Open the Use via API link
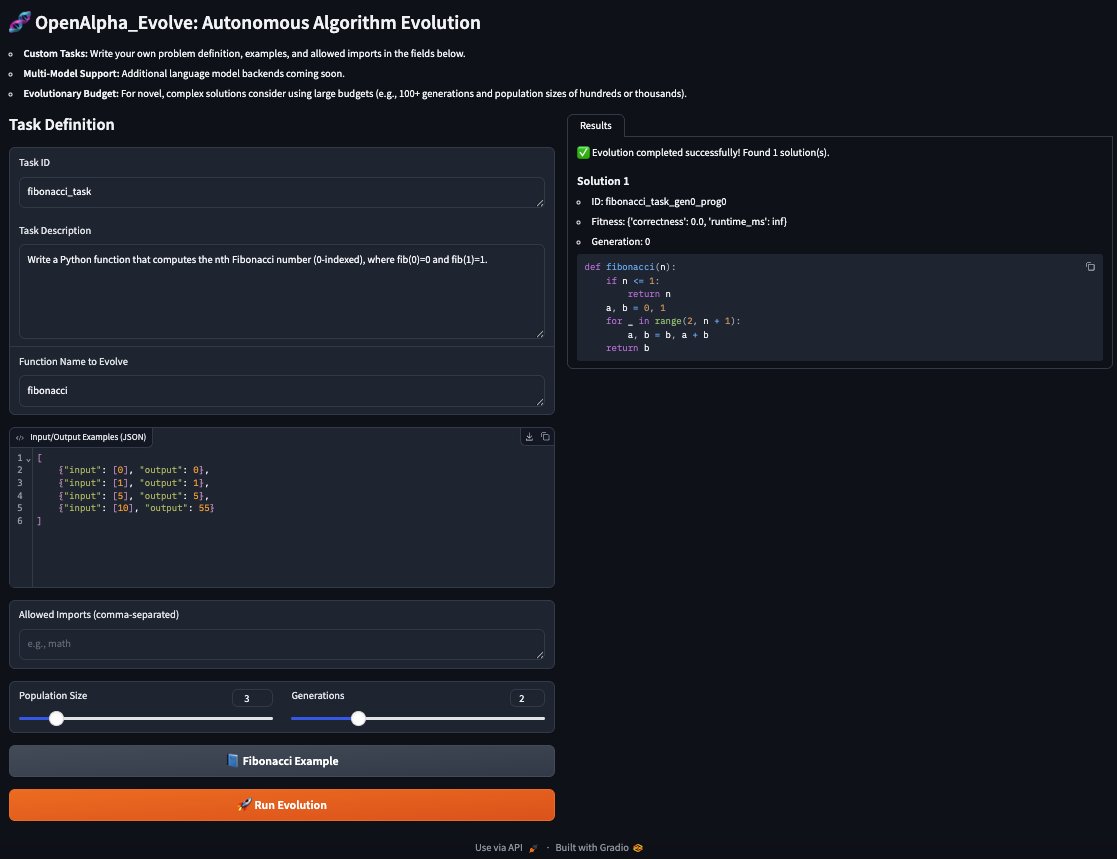Image resolution: width=1117 pixels, height=859 pixels. tap(499, 848)
